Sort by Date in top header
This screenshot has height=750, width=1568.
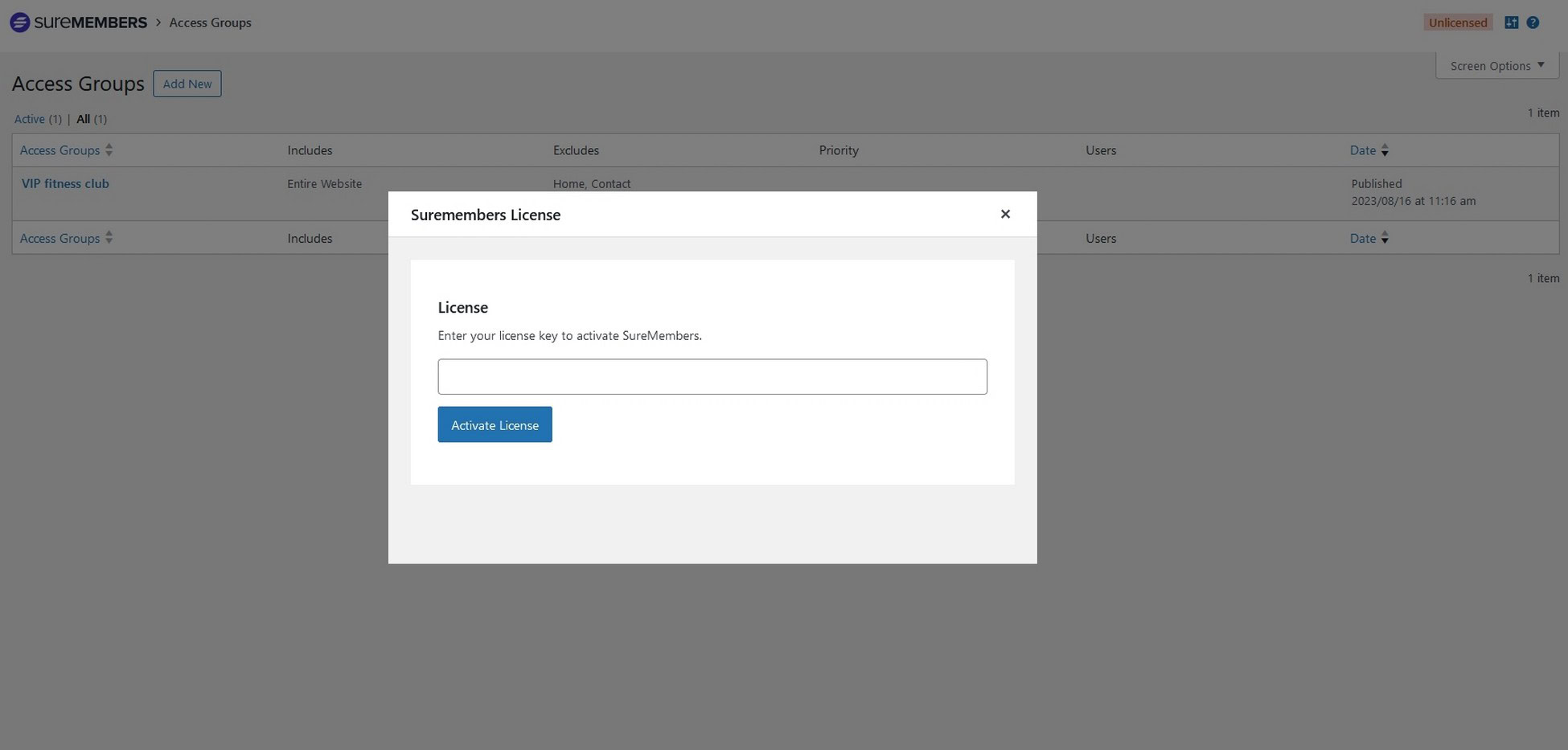click(1363, 150)
